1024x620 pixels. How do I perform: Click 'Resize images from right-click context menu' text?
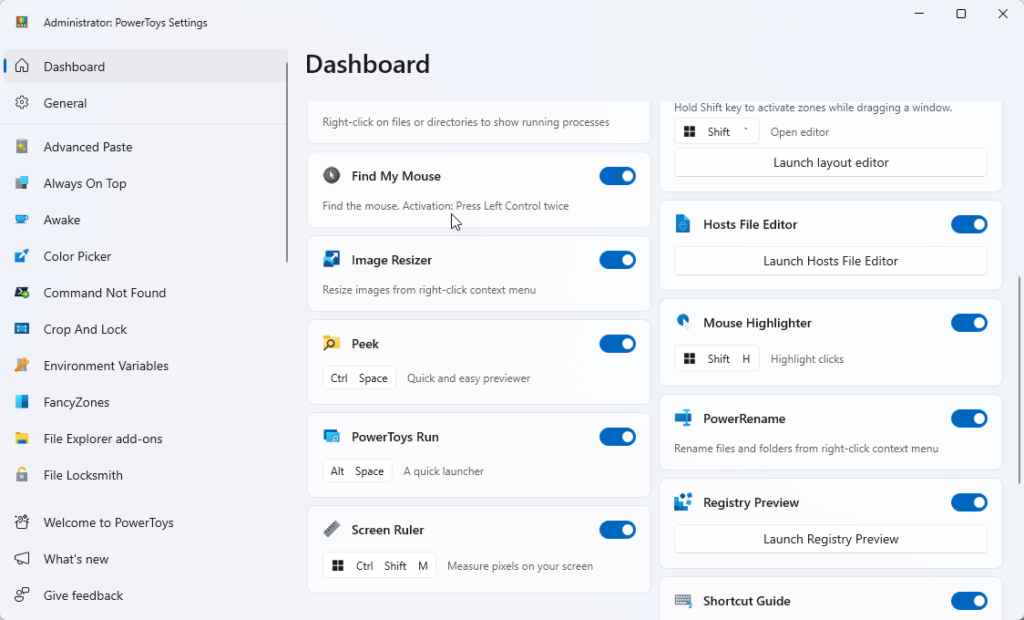click(x=429, y=289)
